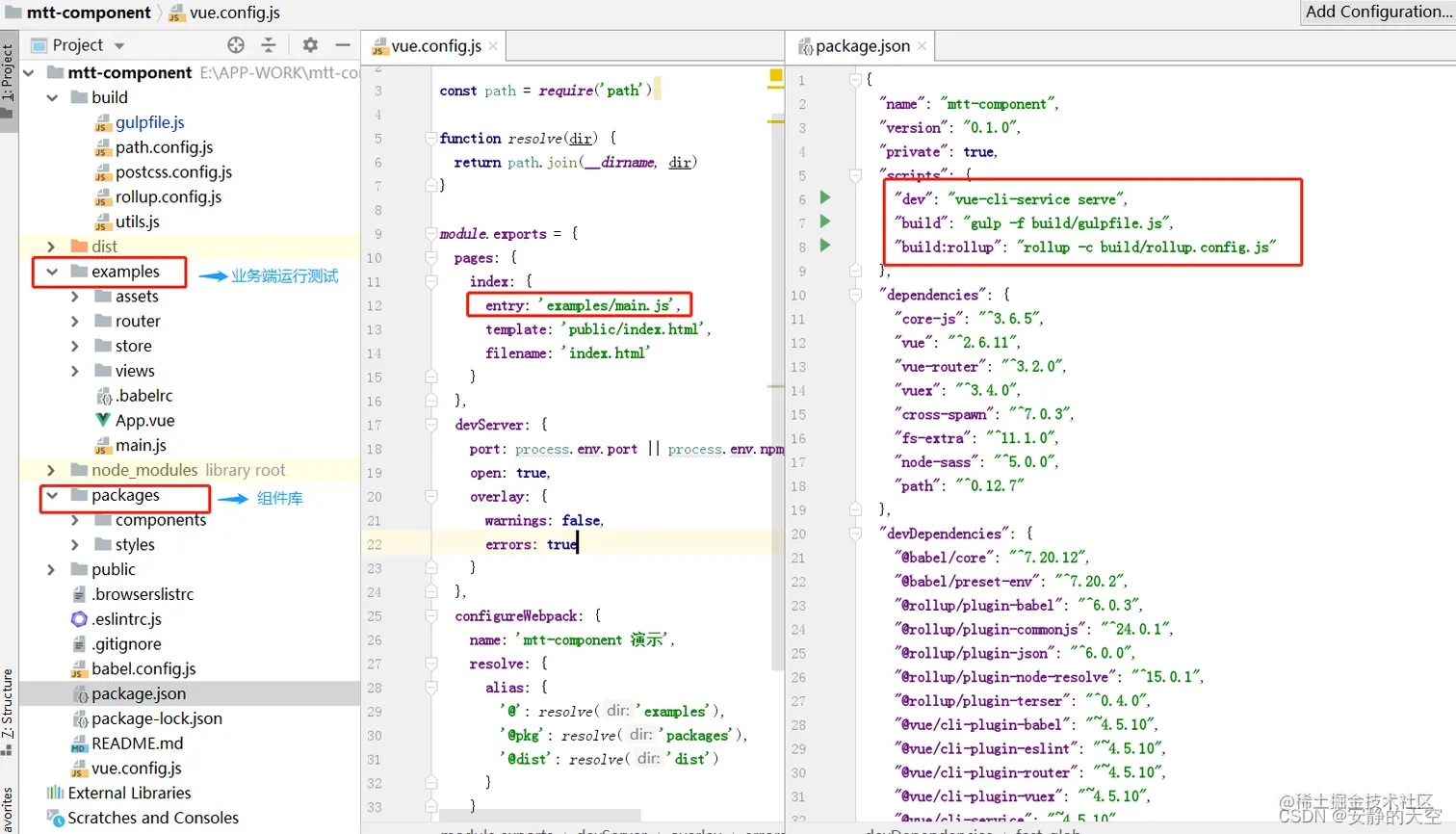Select .gitignore file
The height and width of the screenshot is (834, 1456).
(x=126, y=644)
